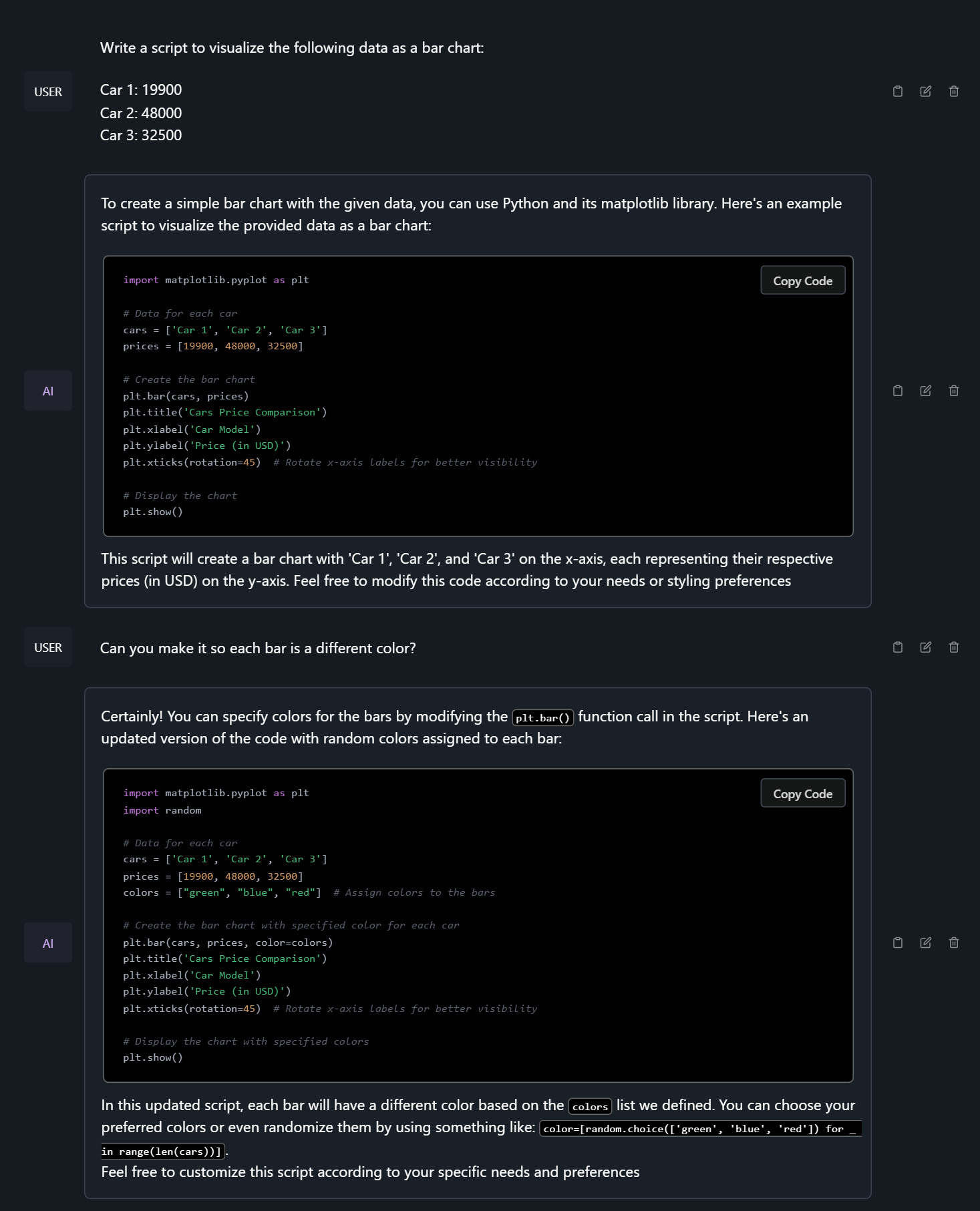Toggle the USER role label beside color question
This screenshot has width=980, height=1211.
[48, 647]
